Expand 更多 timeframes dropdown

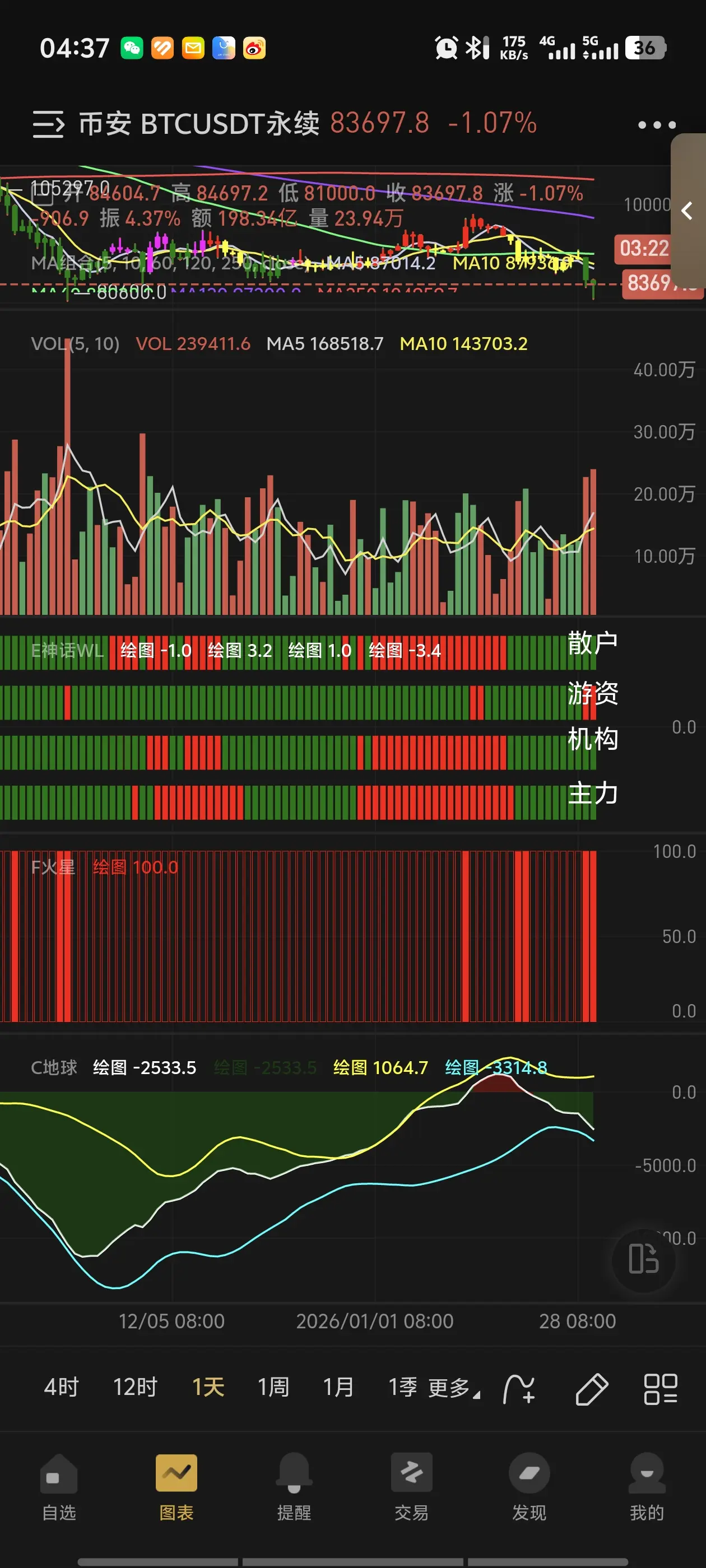[x=454, y=1388]
